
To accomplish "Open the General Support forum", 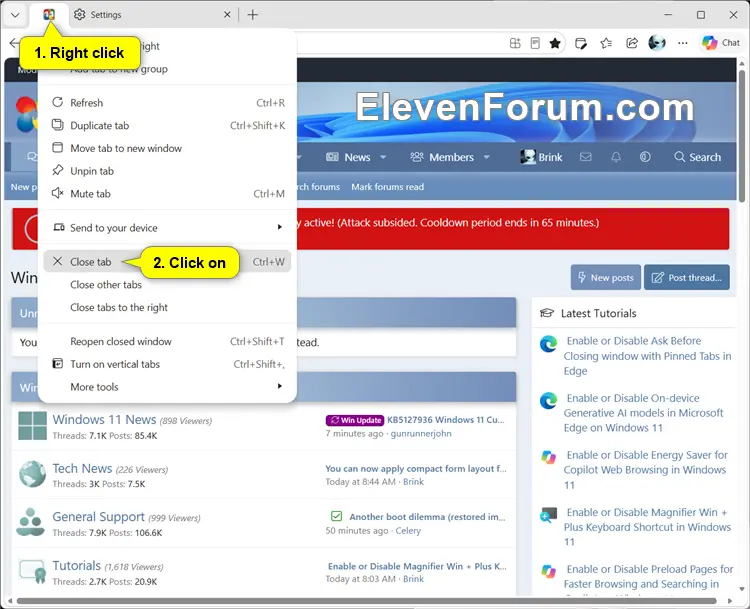I will click(99, 517).
